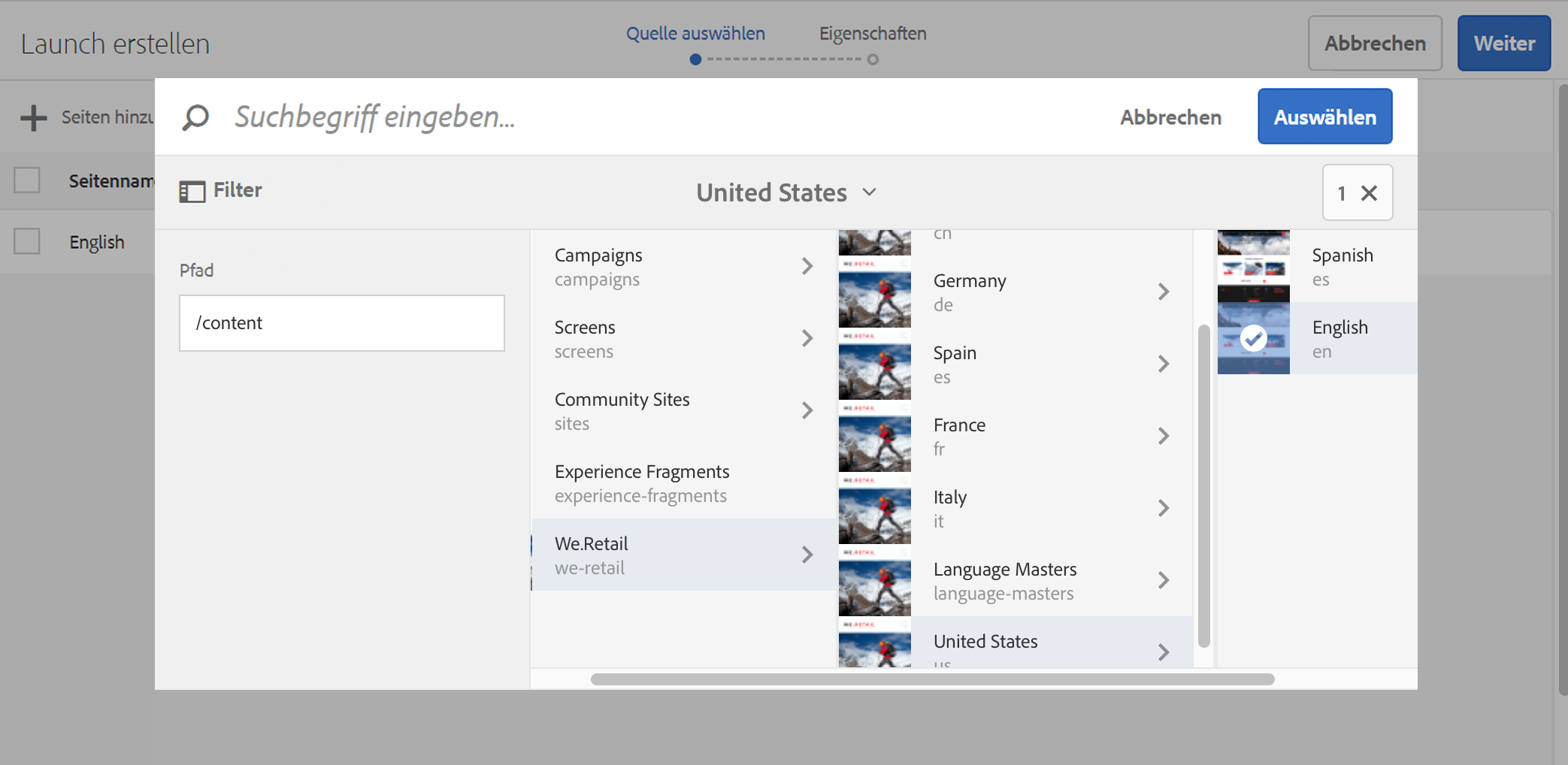
Task: Expand the Language Masters chevron
Action: [x=1164, y=580]
